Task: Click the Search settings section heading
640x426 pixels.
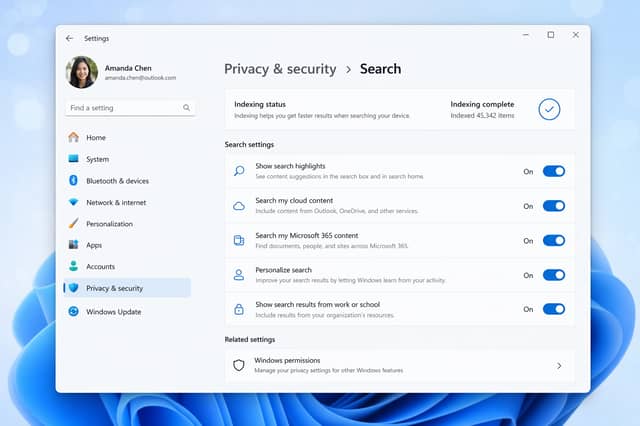Action: (x=249, y=144)
